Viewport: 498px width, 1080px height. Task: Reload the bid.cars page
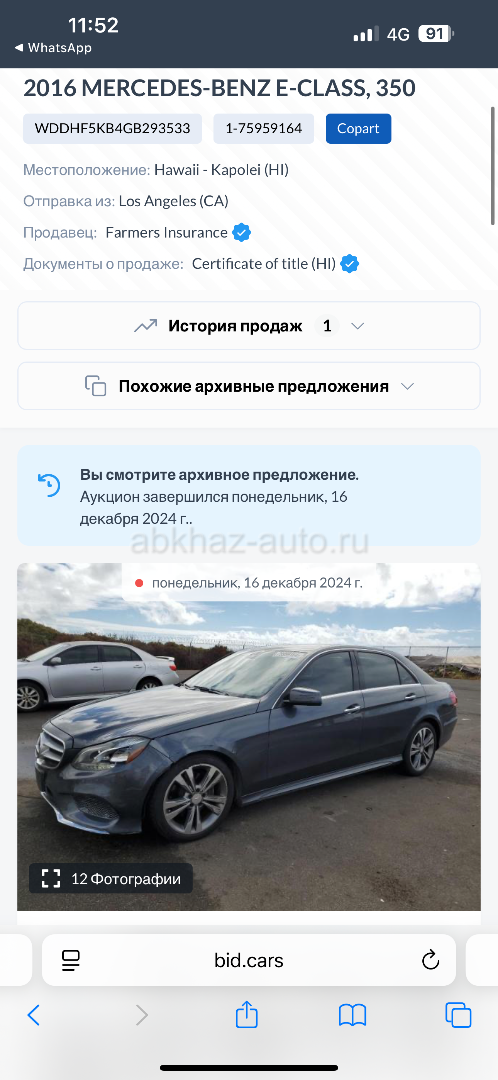click(430, 960)
